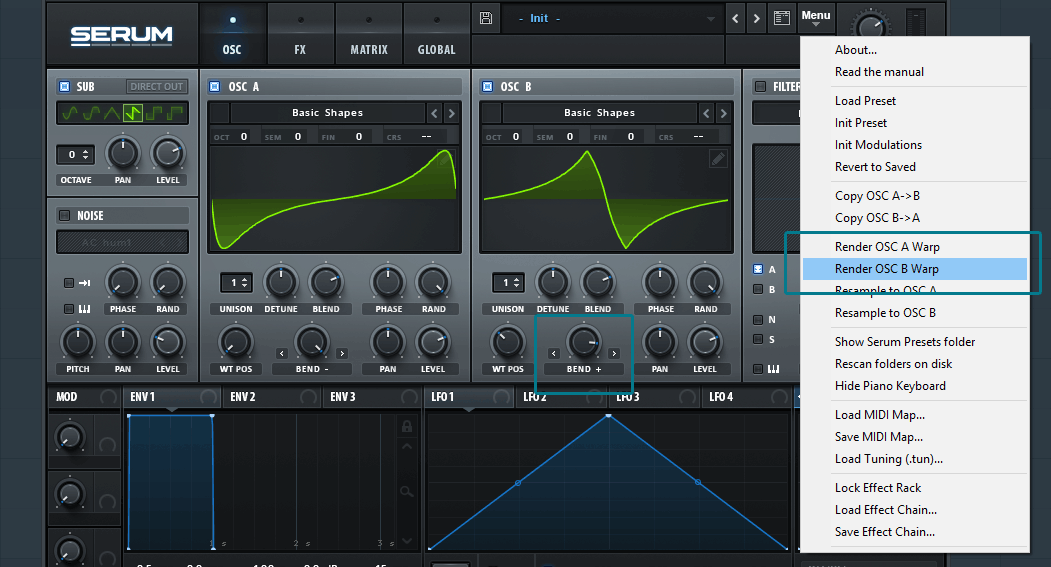The width and height of the screenshot is (1051, 567).
Task: Toggle filter routing for S
Action: 758,339
